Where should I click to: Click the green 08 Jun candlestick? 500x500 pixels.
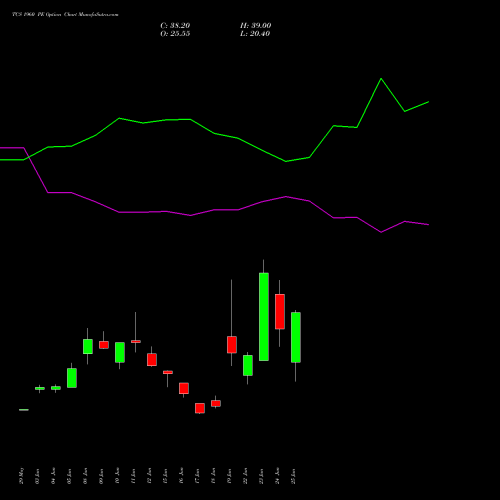[x=88, y=347]
